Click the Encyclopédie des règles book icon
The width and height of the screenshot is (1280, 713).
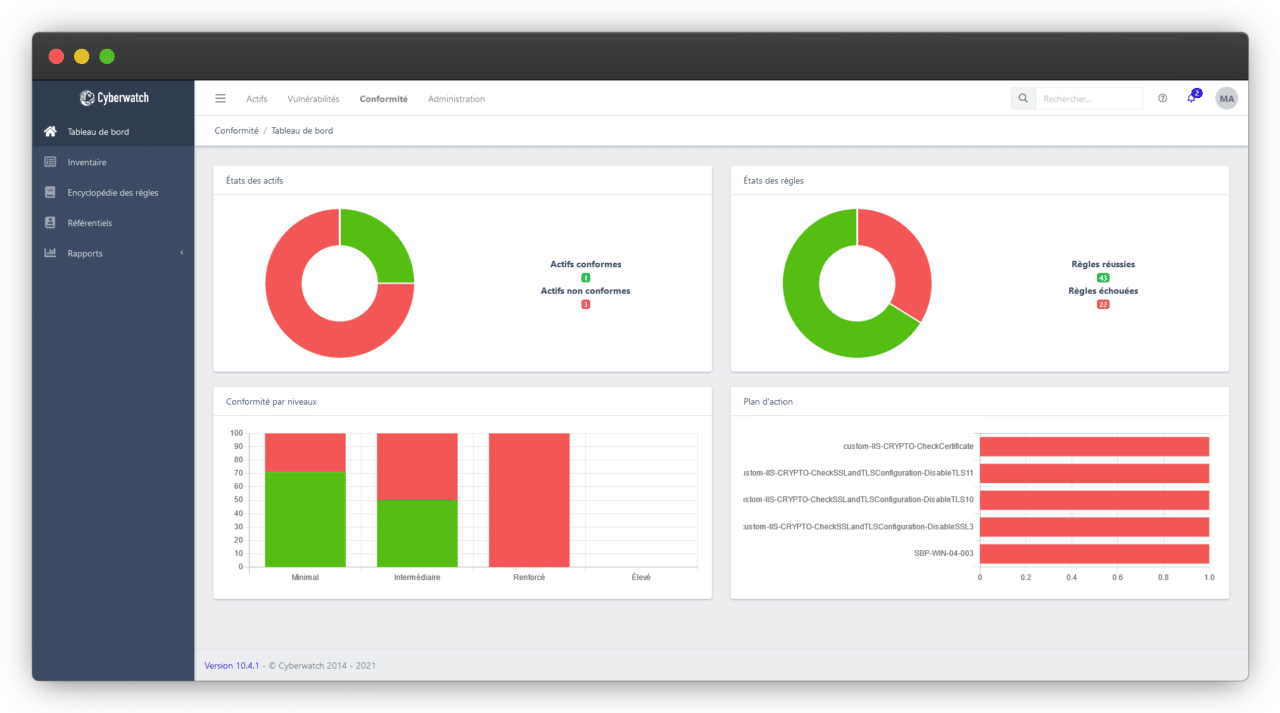click(x=49, y=192)
